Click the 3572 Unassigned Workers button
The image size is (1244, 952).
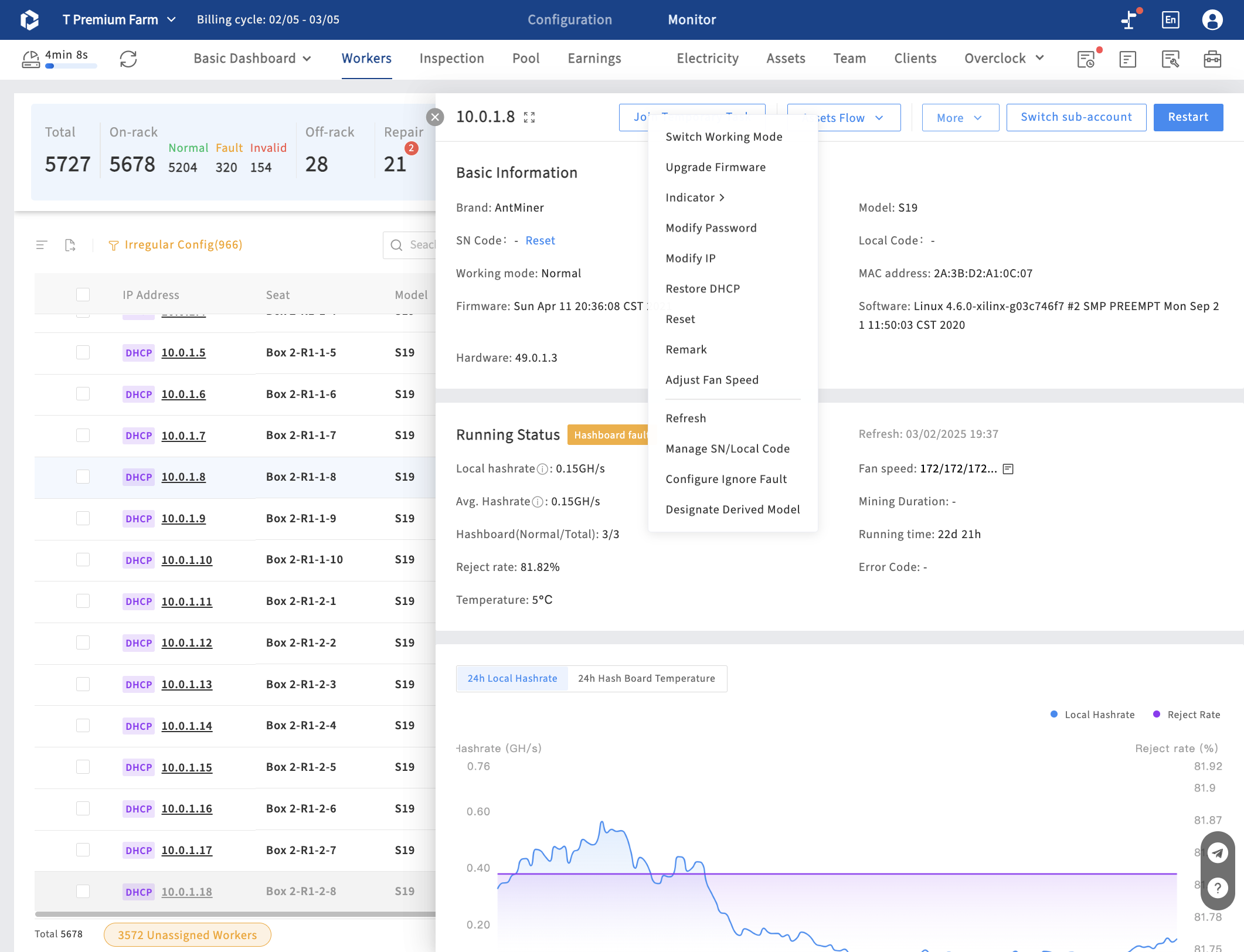pyautogui.click(x=187, y=935)
